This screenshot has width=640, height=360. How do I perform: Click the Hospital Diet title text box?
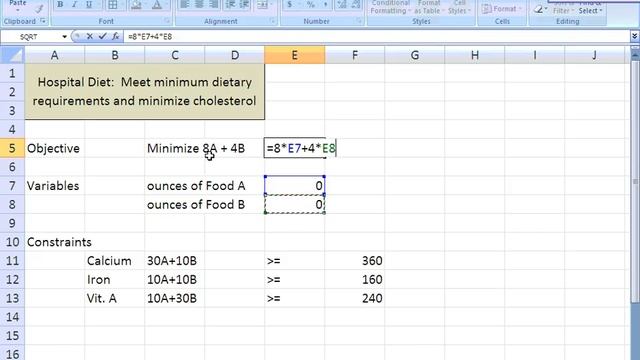point(144,91)
